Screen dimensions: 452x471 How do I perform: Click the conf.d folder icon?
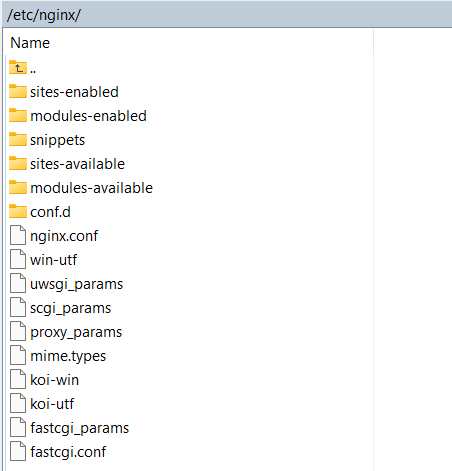18,212
